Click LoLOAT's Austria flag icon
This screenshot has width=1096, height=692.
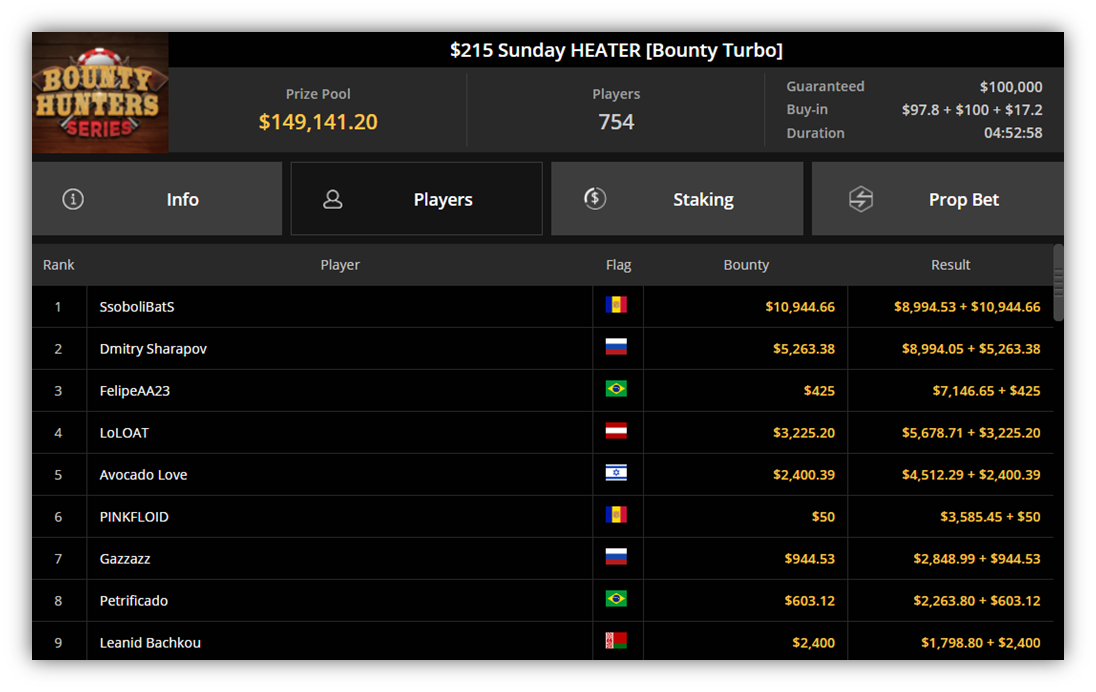coord(616,431)
